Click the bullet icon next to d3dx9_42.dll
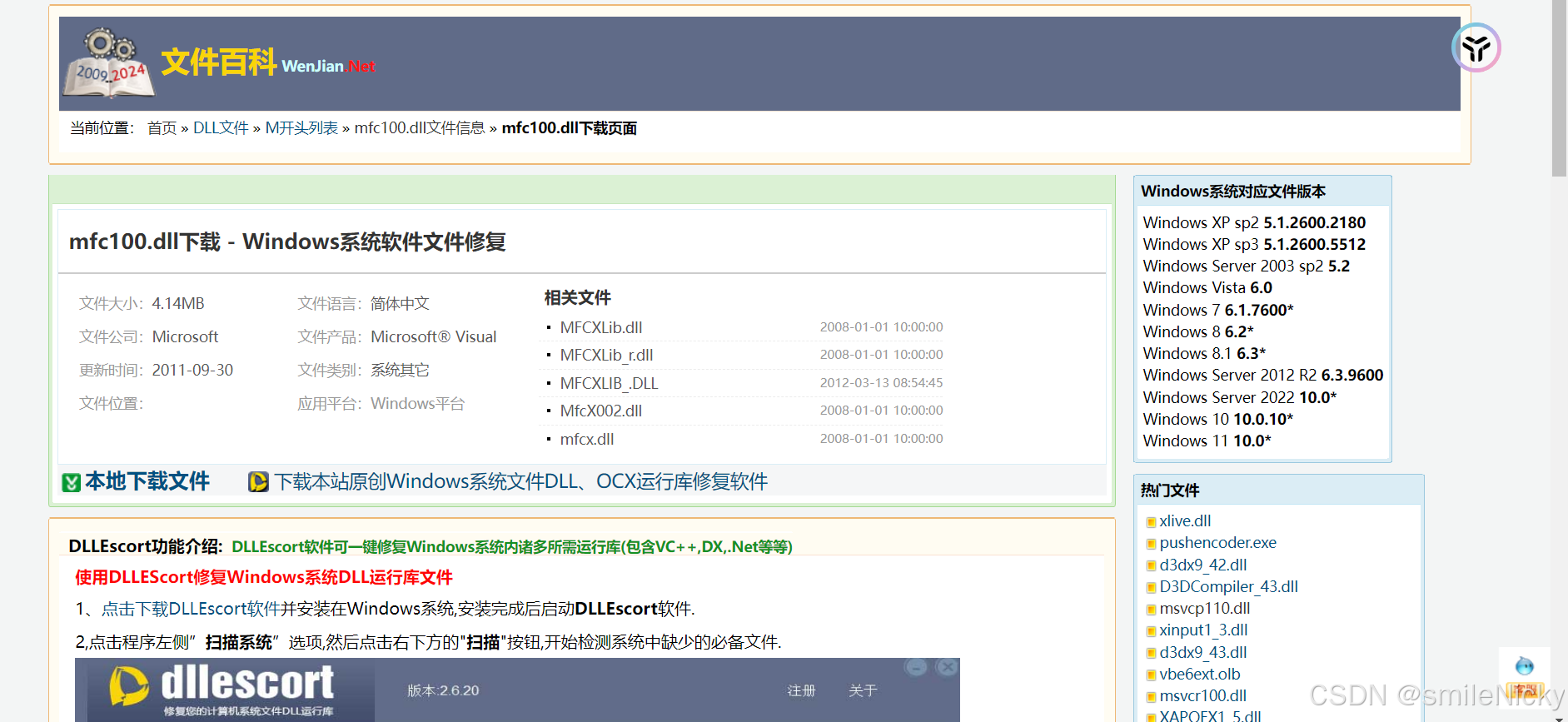This screenshot has height=722, width=1568. [x=1151, y=566]
